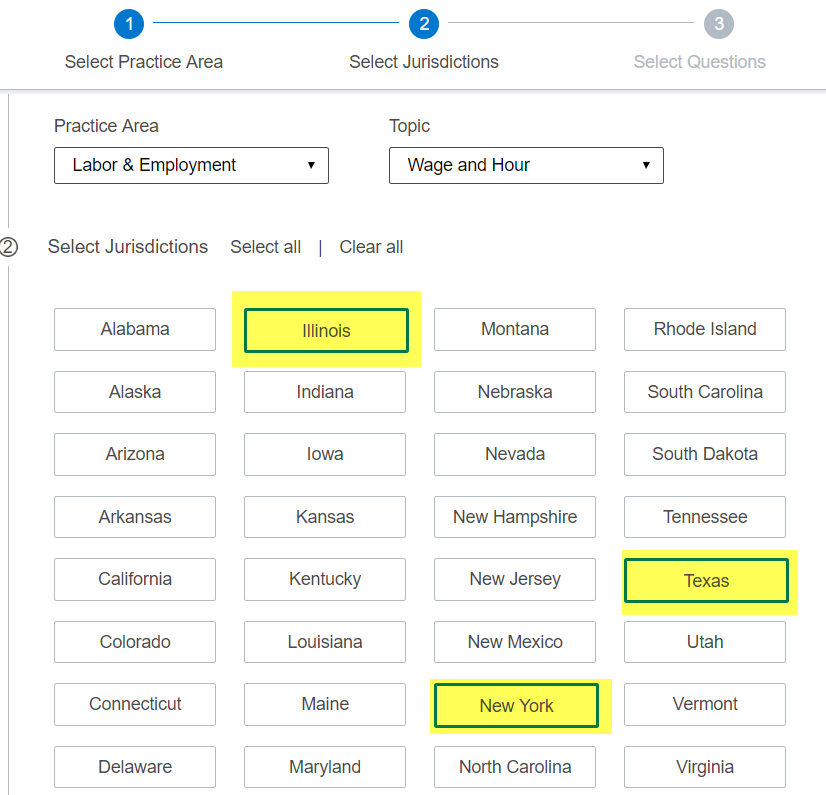The height and width of the screenshot is (795, 826).
Task: Pick the Delaware jurisdiction box
Action: coord(135,767)
